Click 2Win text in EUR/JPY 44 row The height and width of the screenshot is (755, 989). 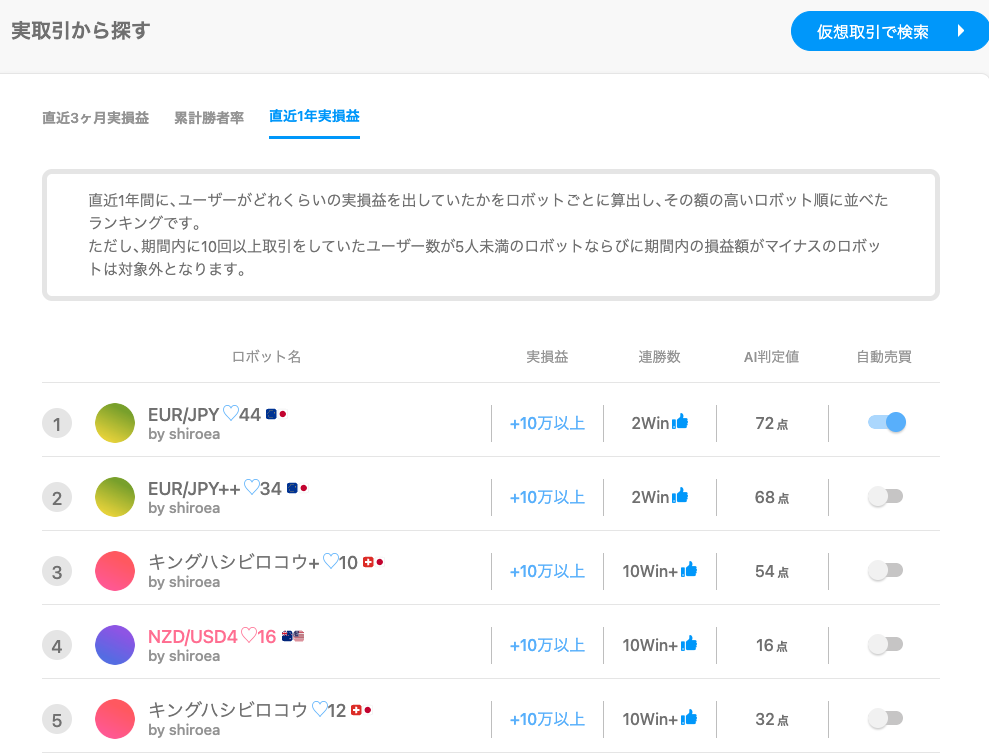pos(650,423)
